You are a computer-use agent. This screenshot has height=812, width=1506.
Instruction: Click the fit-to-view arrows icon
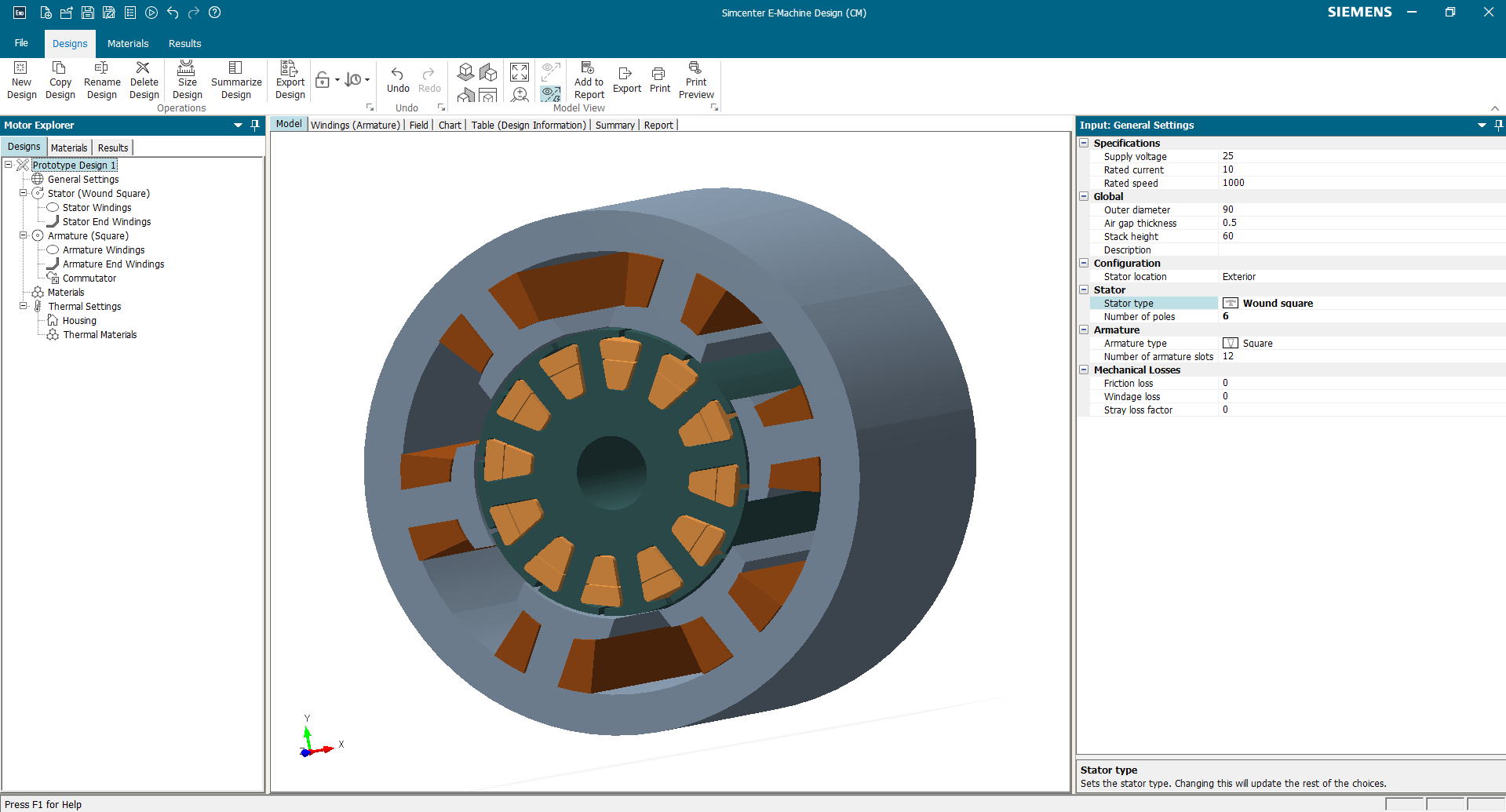coord(519,72)
